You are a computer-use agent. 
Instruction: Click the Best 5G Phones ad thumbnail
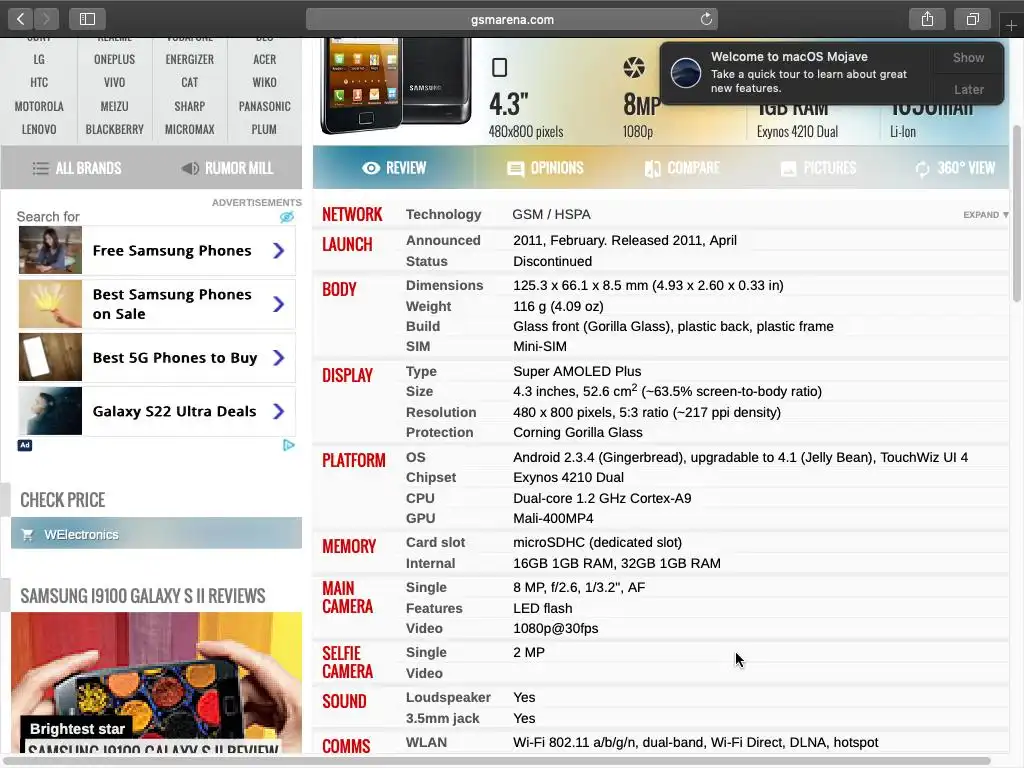[x=50, y=357]
